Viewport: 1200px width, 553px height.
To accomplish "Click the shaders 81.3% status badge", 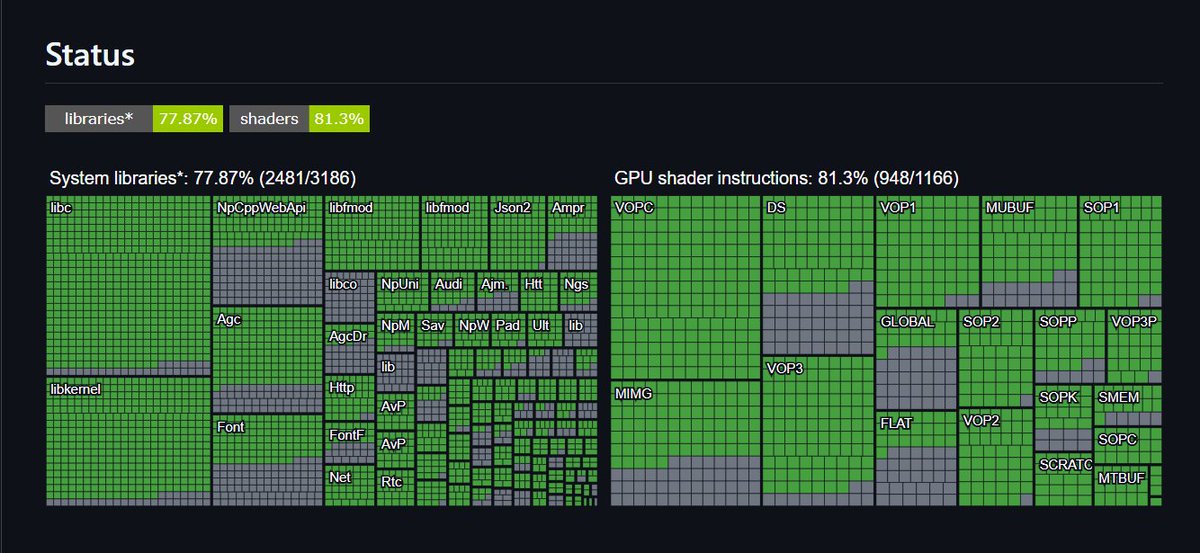I will 299,119.
